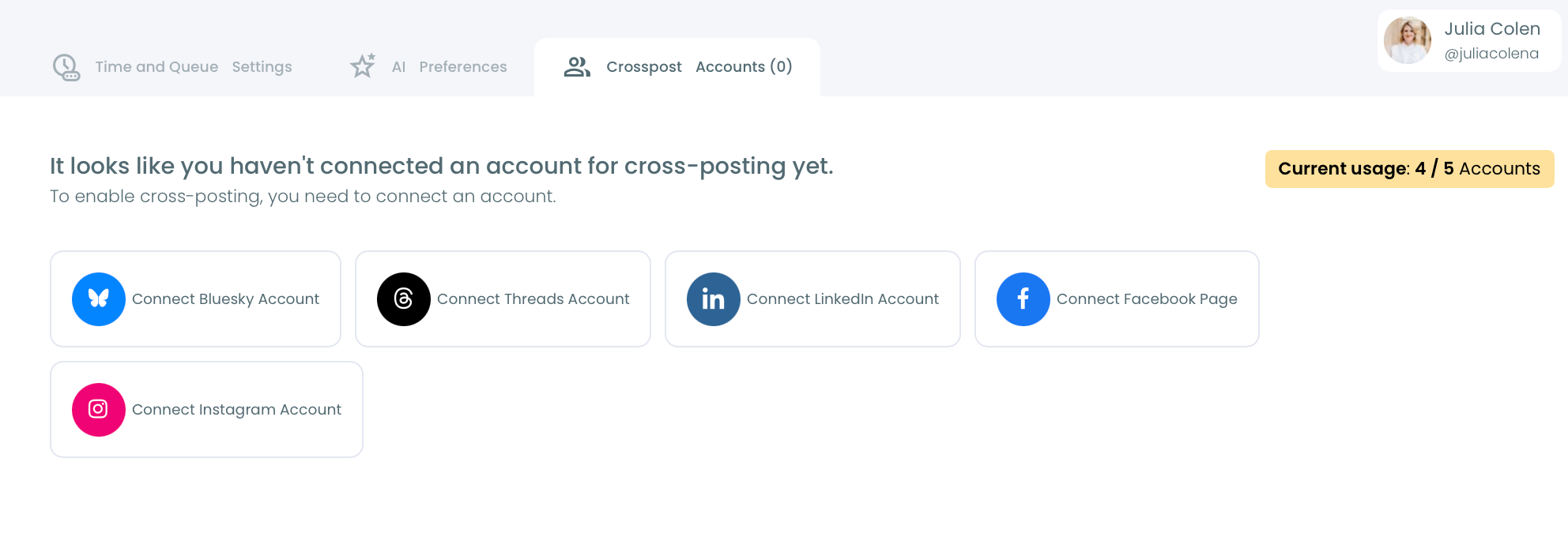Click the Crosspost people icon
This screenshot has width=1568, height=537.
click(577, 67)
